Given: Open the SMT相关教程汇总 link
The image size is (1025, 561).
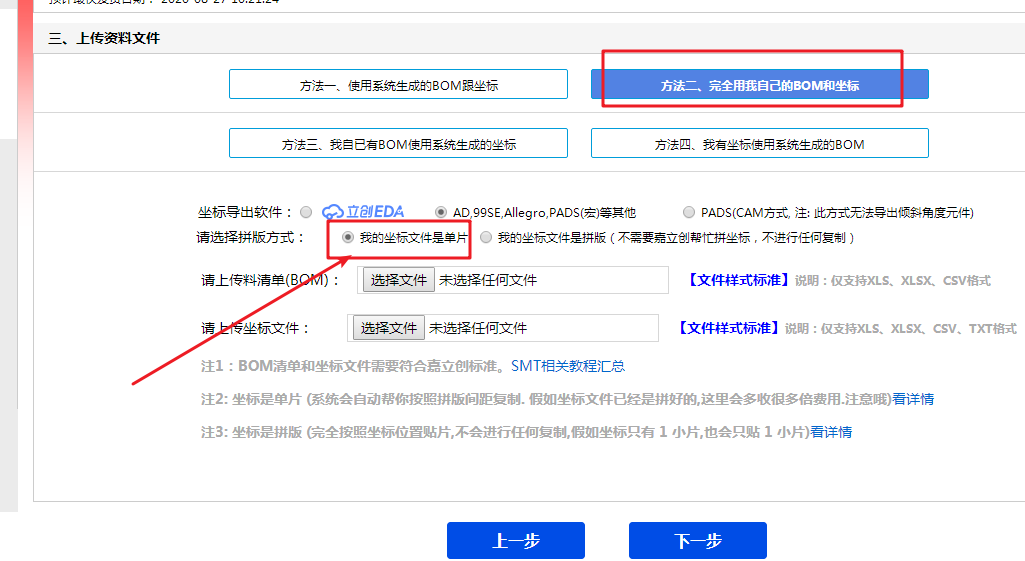Looking at the screenshot, I should click(568, 366).
